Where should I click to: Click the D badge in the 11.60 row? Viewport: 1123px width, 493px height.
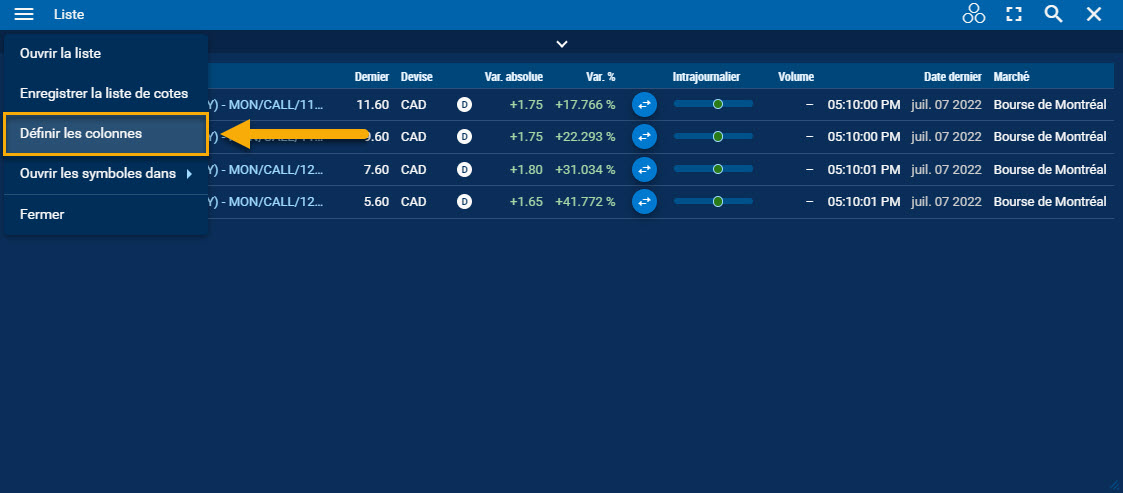click(464, 104)
